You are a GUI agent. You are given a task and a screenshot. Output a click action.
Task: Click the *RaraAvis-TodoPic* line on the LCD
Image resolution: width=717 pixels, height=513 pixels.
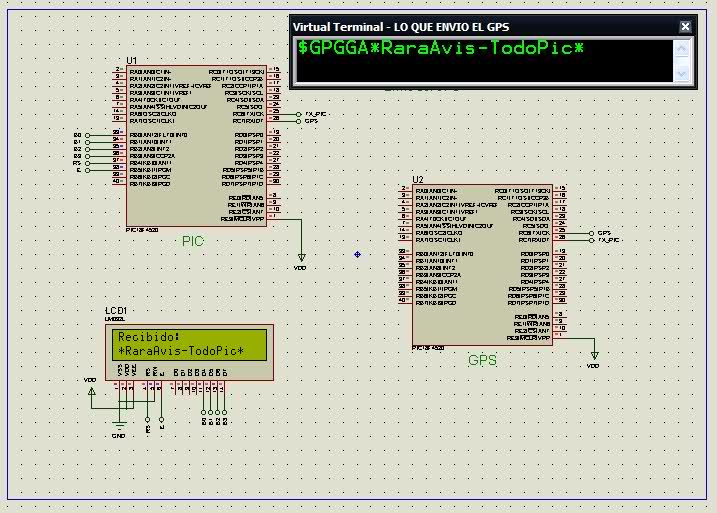[181, 351]
